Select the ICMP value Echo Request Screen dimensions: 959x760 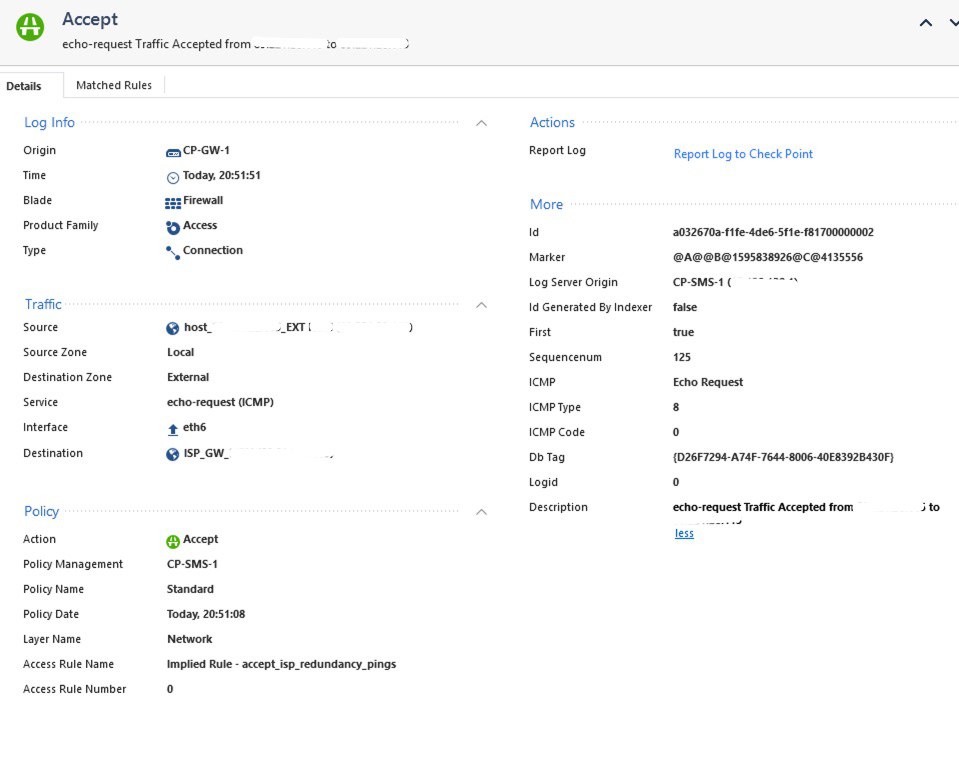point(708,383)
